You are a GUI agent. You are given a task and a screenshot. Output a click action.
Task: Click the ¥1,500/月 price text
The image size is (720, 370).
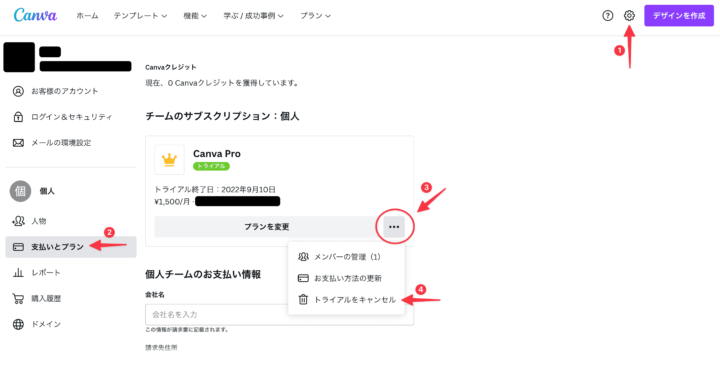(x=172, y=201)
